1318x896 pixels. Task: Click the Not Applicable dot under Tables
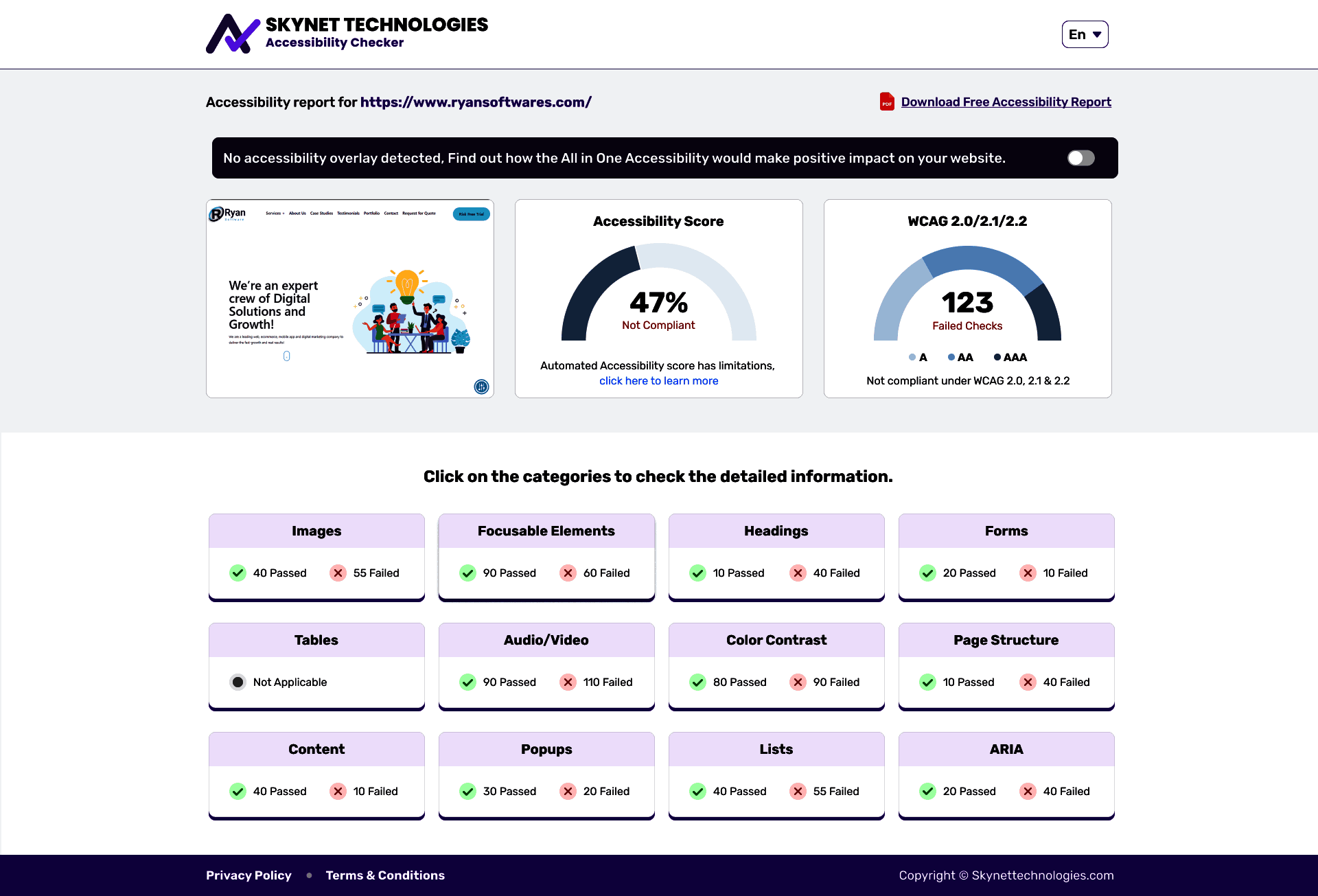(238, 682)
